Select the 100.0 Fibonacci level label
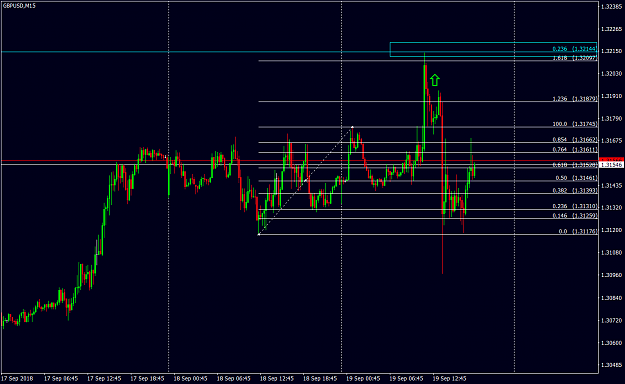 pos(574,124)
